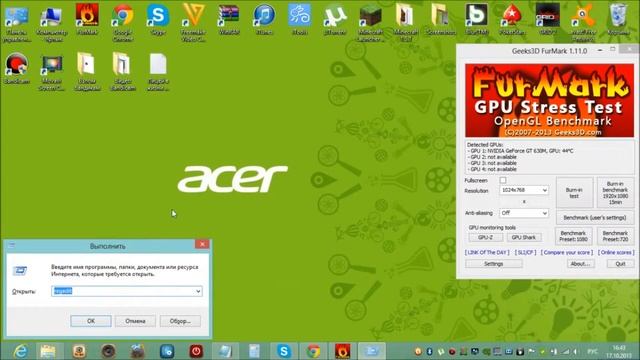
Task: Select the Recycle Bin desktop icon
Action: click(618, 19)
